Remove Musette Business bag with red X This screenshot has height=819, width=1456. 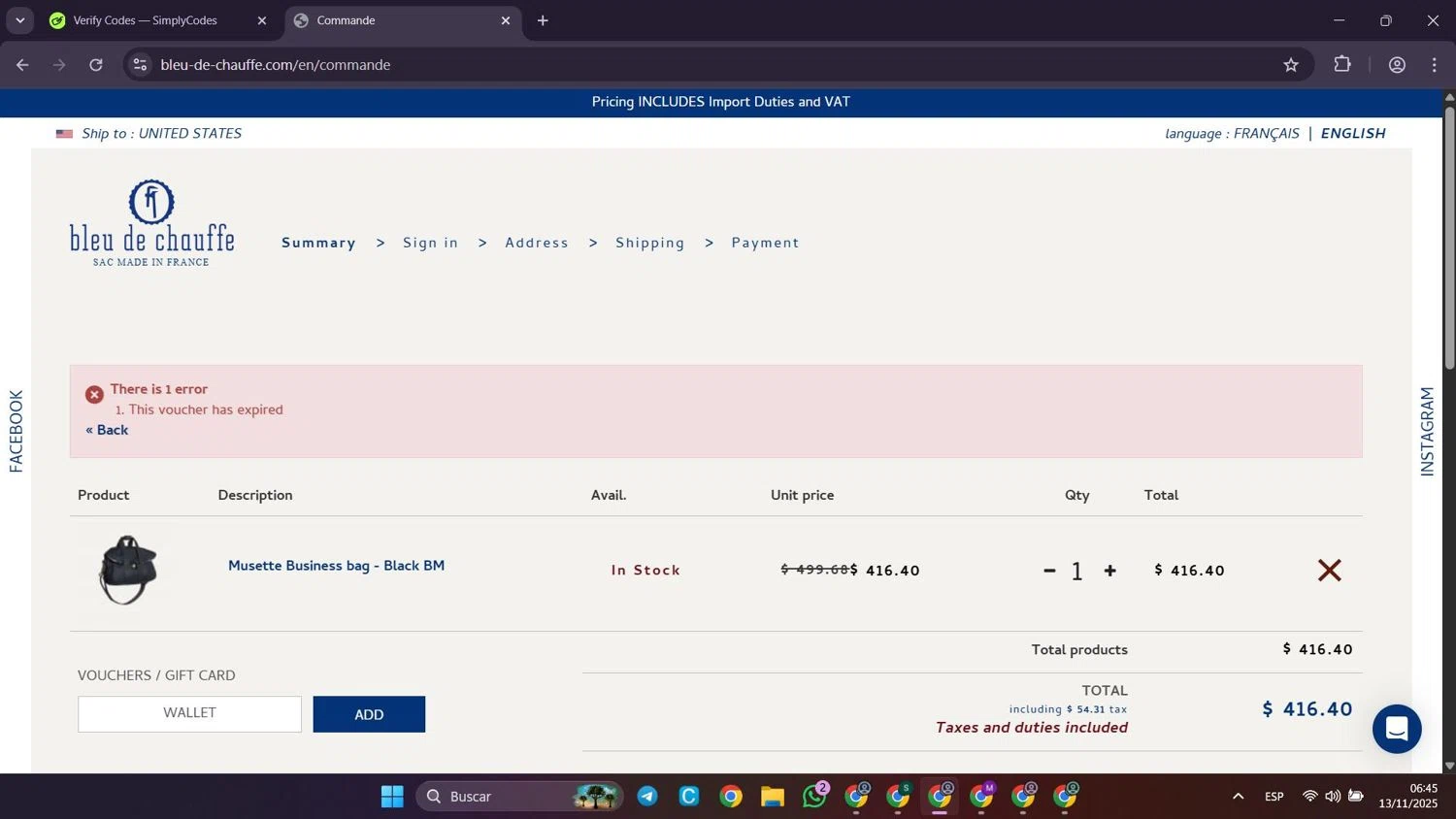pos(1329,571)
